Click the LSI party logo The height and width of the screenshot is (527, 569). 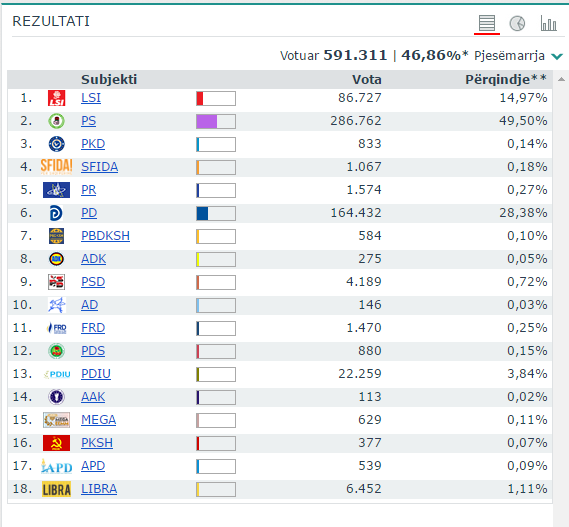coord(57,98)
